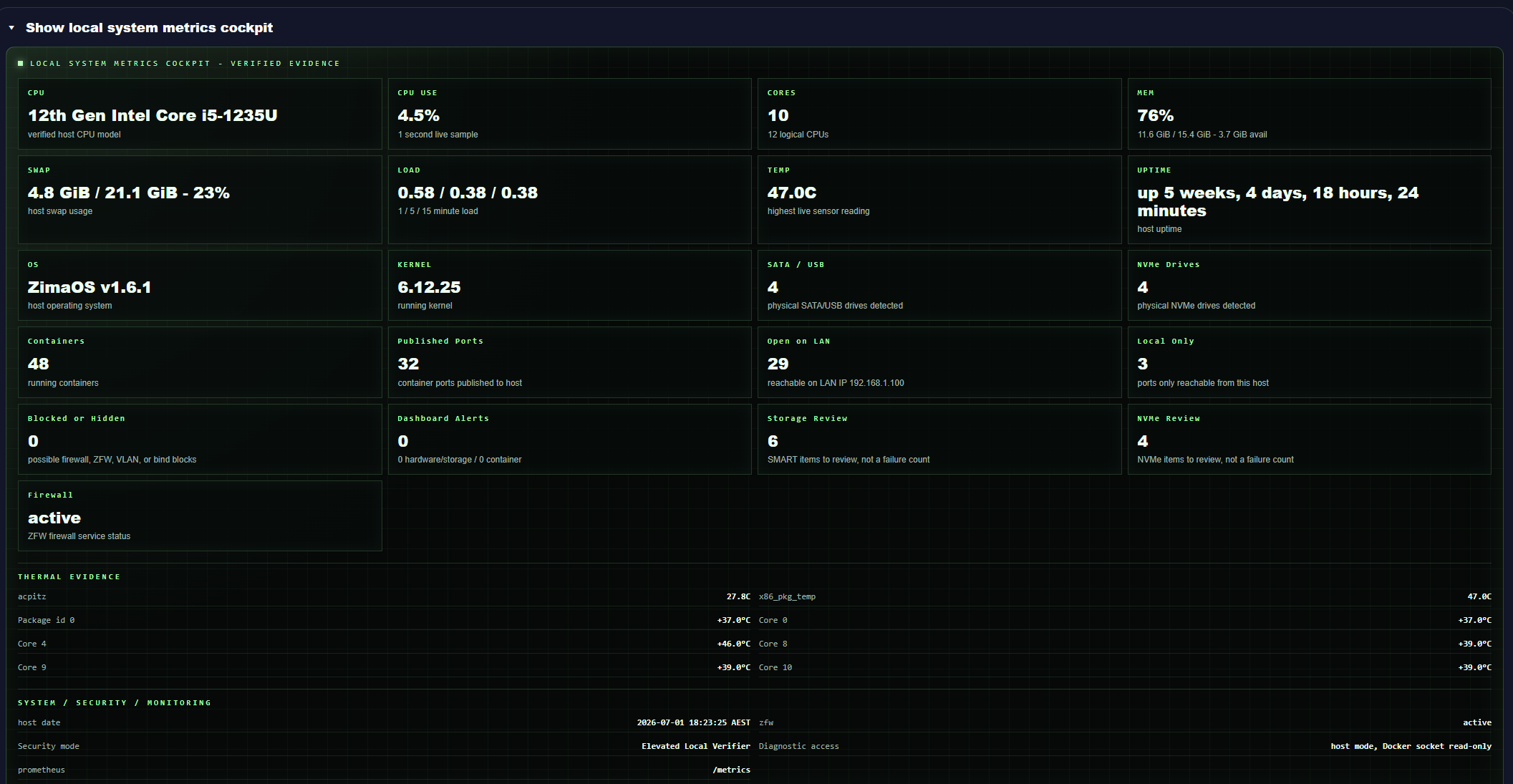Click the Storage Review count 6
The image size is (1513, 784).
773,441
